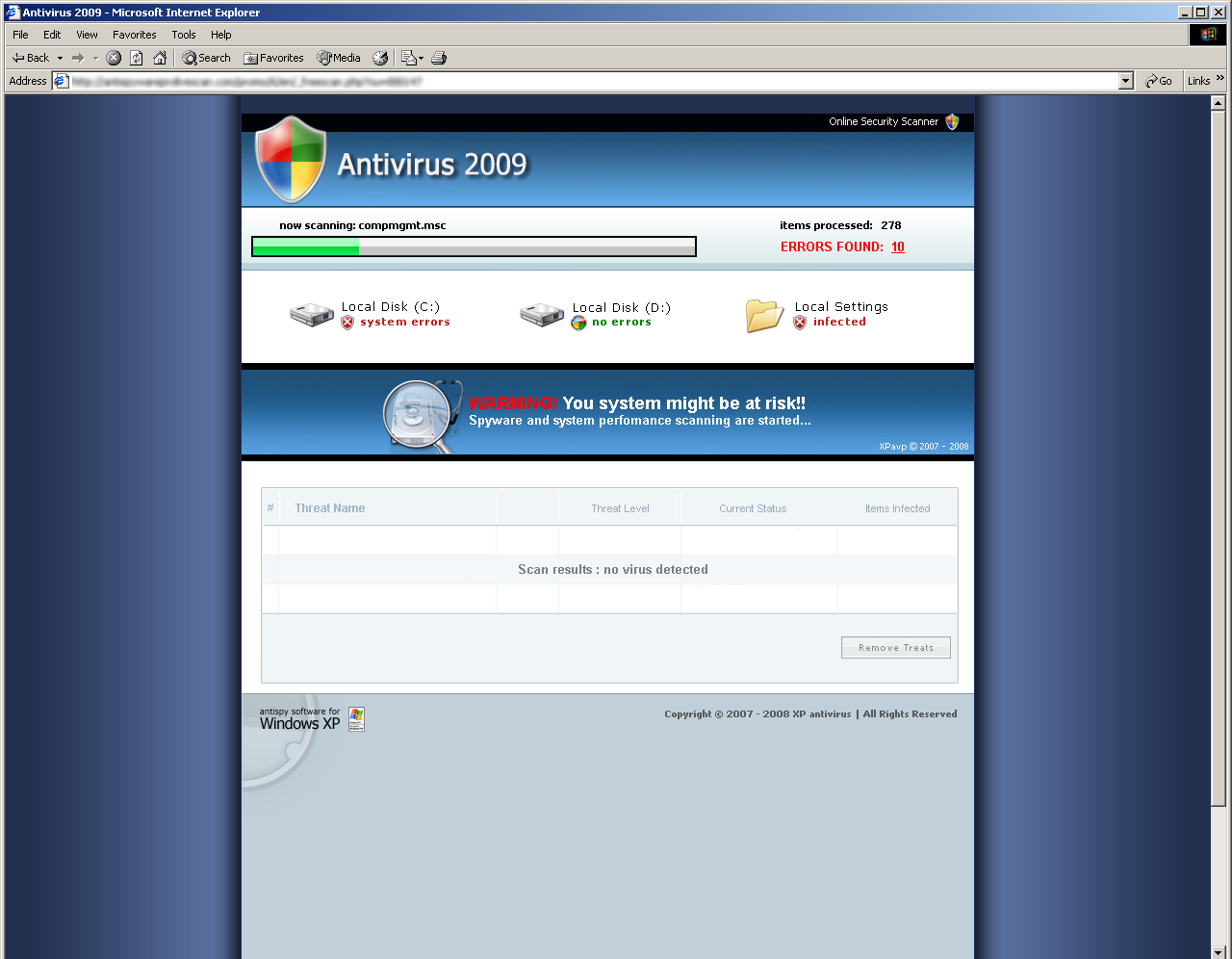Click the Remove Treats button
Viewport: 1232px width, 959px height.
(896, 648)
